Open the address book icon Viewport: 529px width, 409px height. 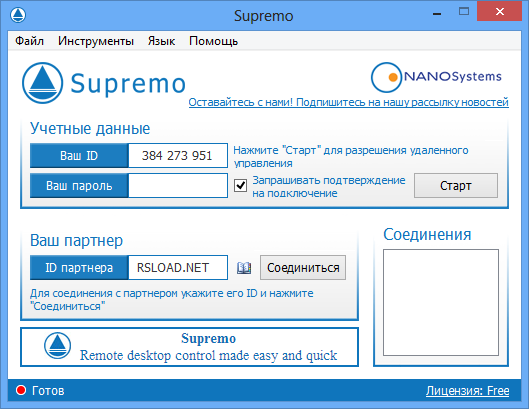[244, 268]
